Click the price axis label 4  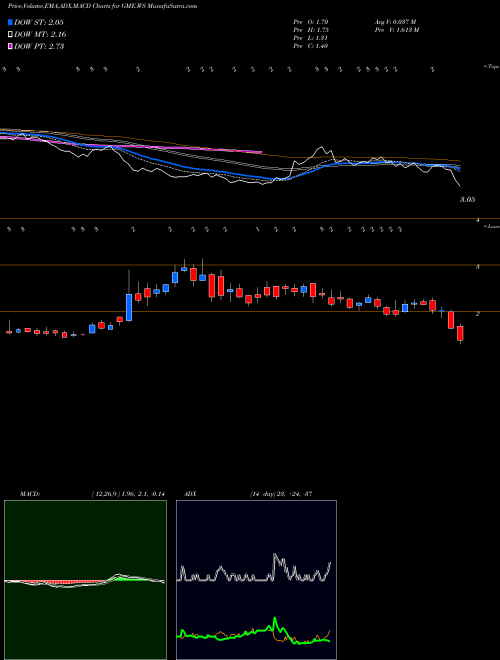click(478, 220)
